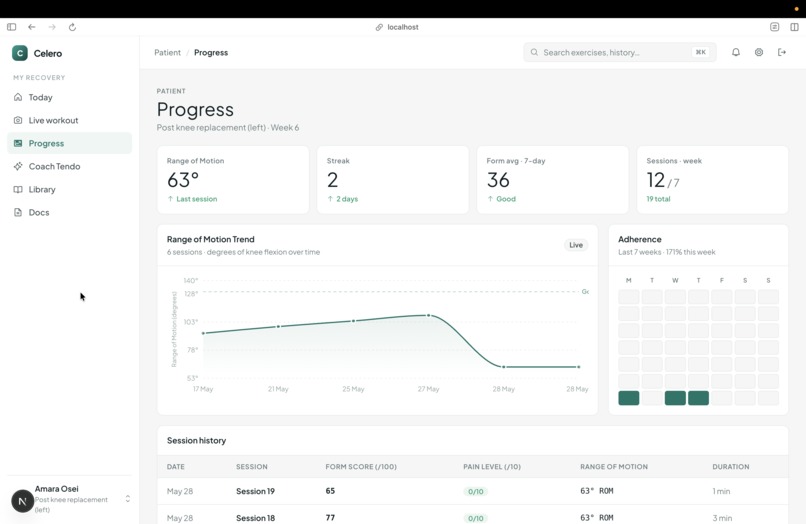Viewport: 806px width, 524px height.
Task: Click the Library book icon
Action: [18, 189]
